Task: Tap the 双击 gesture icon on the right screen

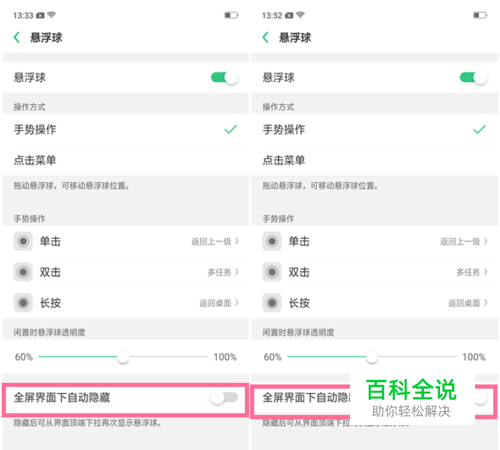Action: (x=272, y=272)
